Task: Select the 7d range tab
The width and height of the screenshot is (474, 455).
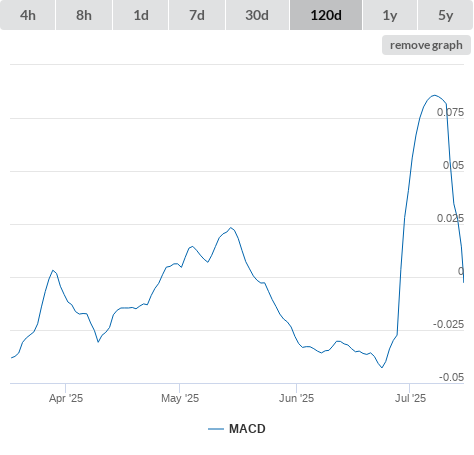Action: click(197, 15)
